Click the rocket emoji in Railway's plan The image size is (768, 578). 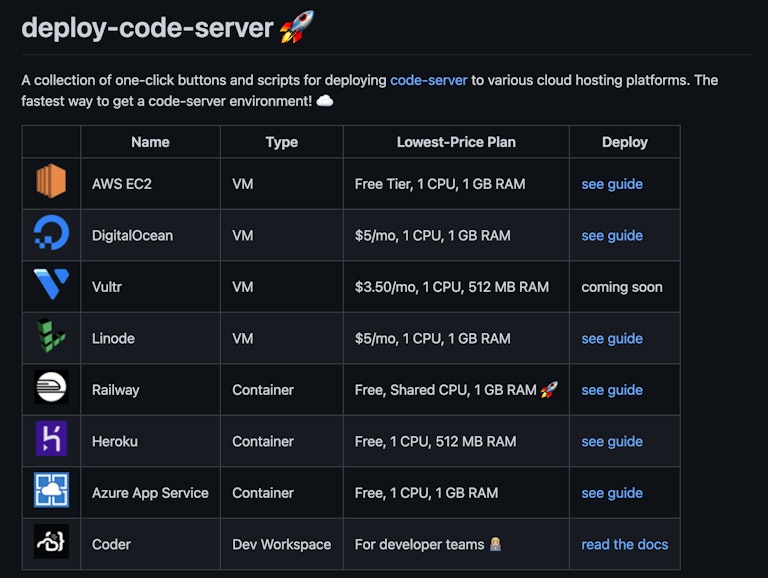(549, 389)
